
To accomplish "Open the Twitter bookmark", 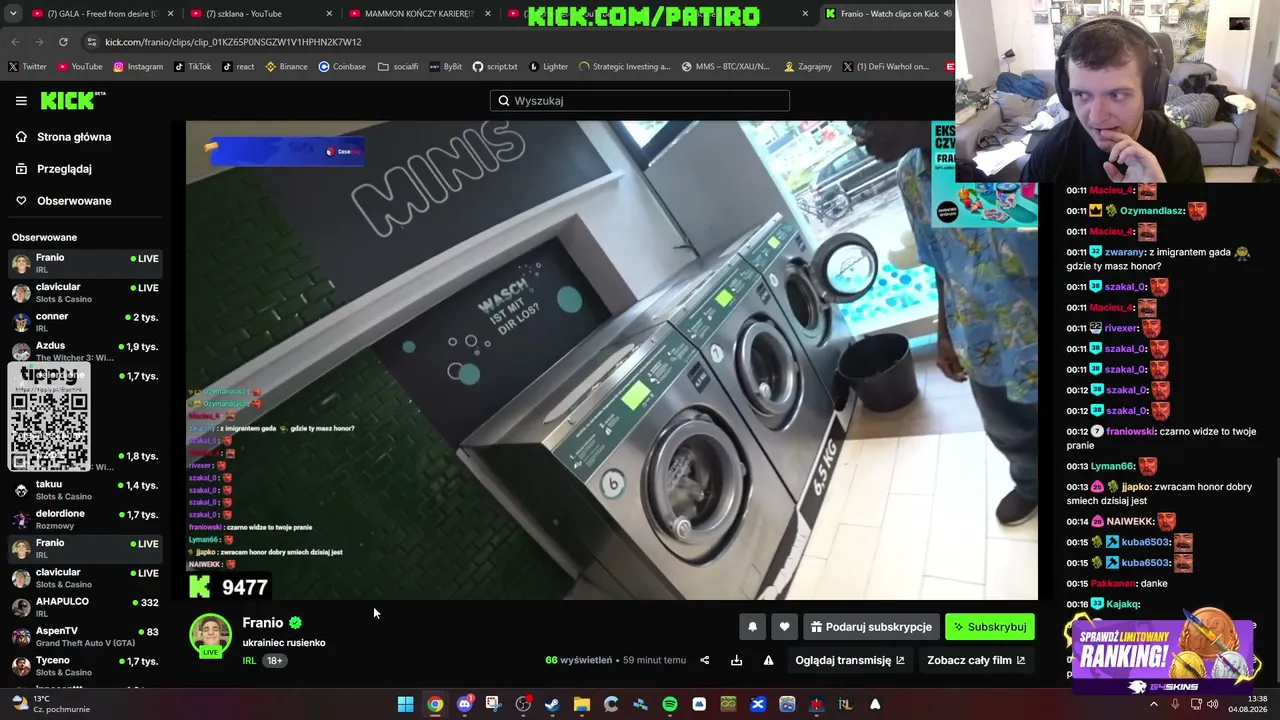I will [x=27, y=67].
